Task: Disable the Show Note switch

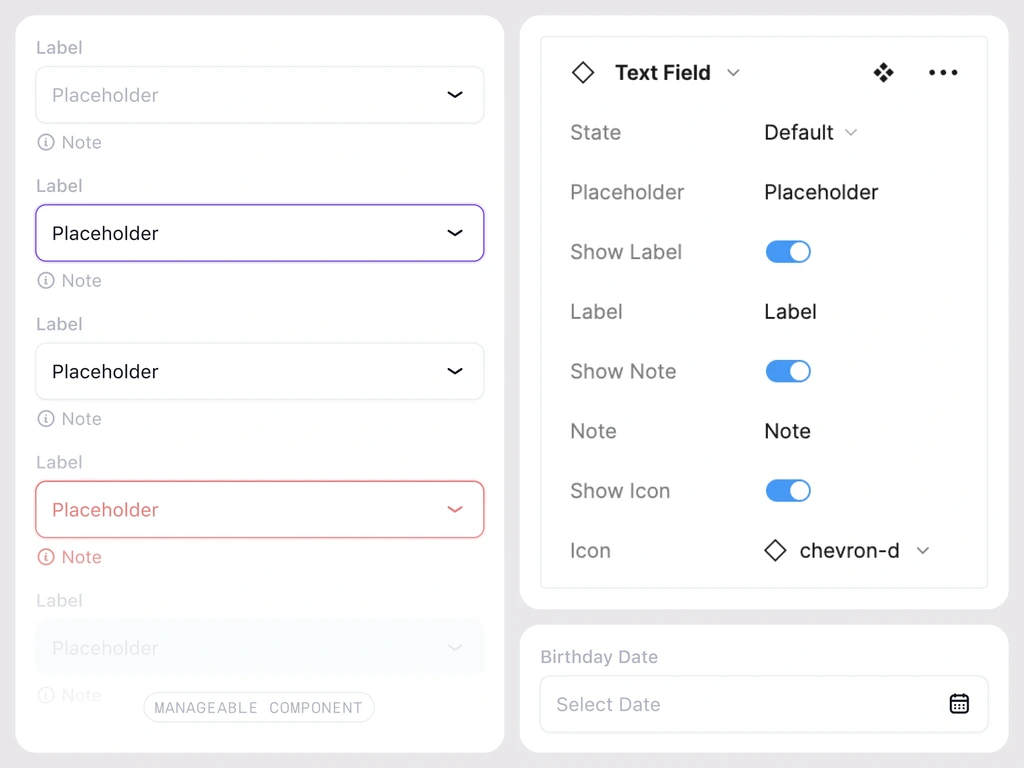Action: click(788, 371)
